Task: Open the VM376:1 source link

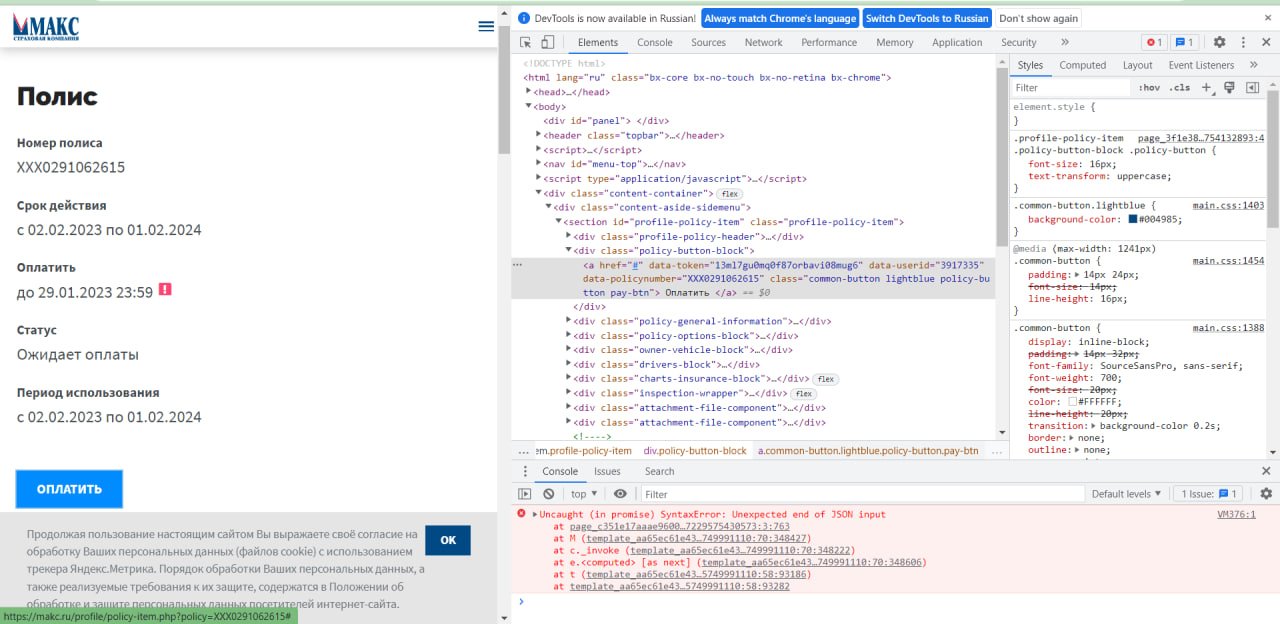Action: (x=1236, y=514)
